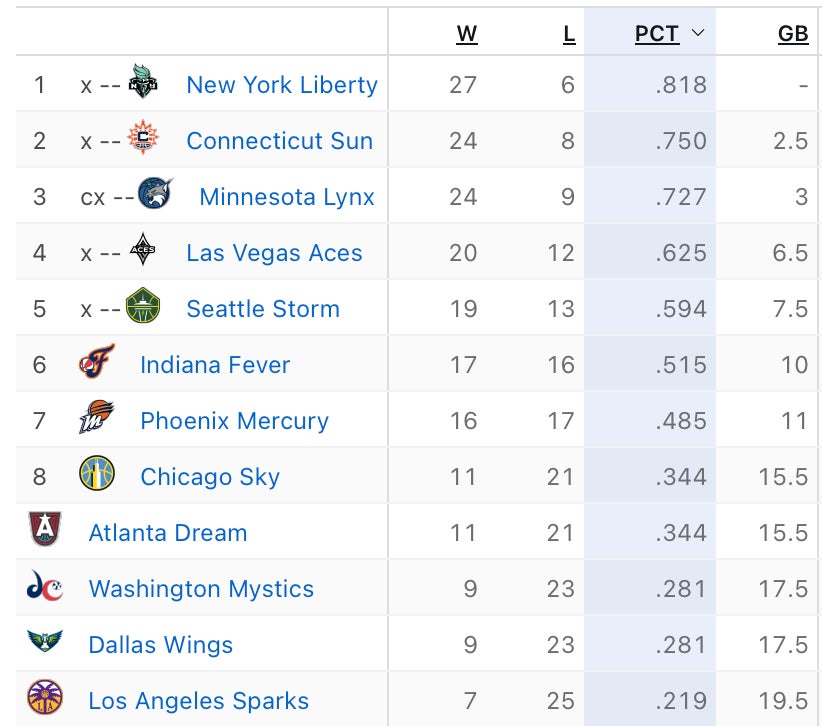Image resolution: width=822 pixels, height=726 pixels.
Task: Click the Dallas Wings team logo
Action: [x=46, y=643]
